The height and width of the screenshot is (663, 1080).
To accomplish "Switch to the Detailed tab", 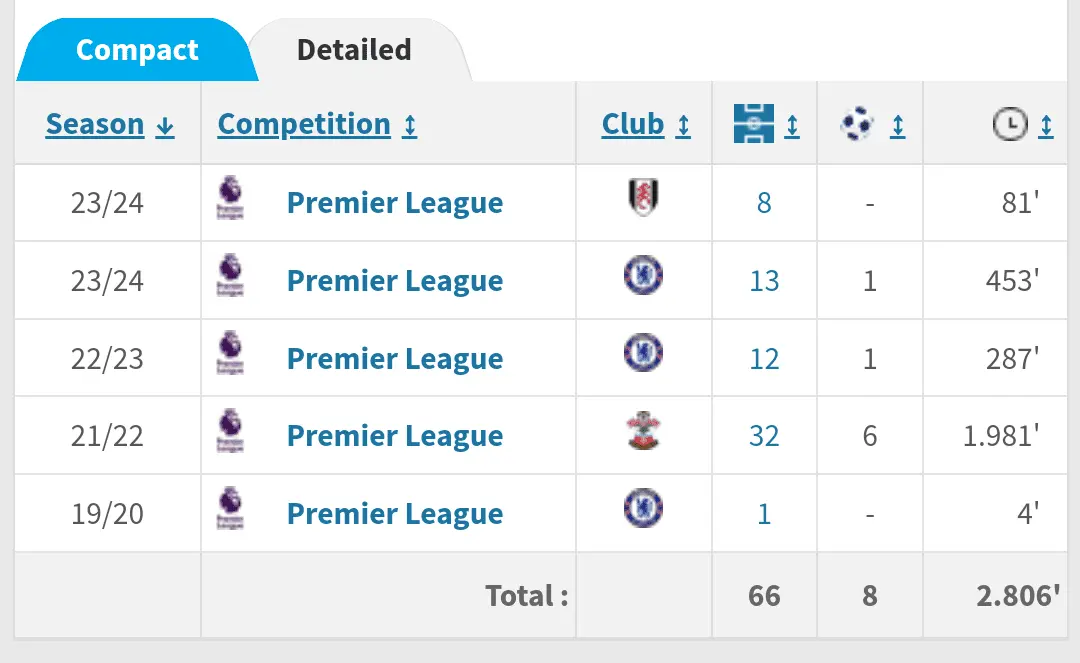I will point(354,50).
